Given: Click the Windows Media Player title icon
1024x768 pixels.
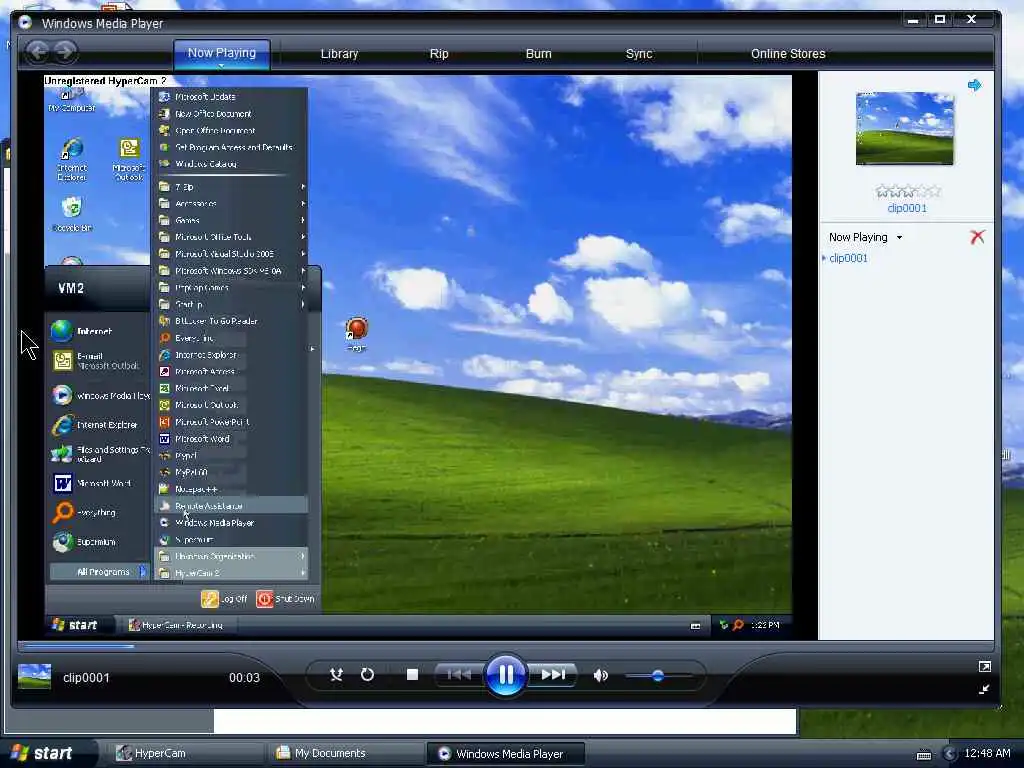Looking at the screenshot, I should [25, 23].
